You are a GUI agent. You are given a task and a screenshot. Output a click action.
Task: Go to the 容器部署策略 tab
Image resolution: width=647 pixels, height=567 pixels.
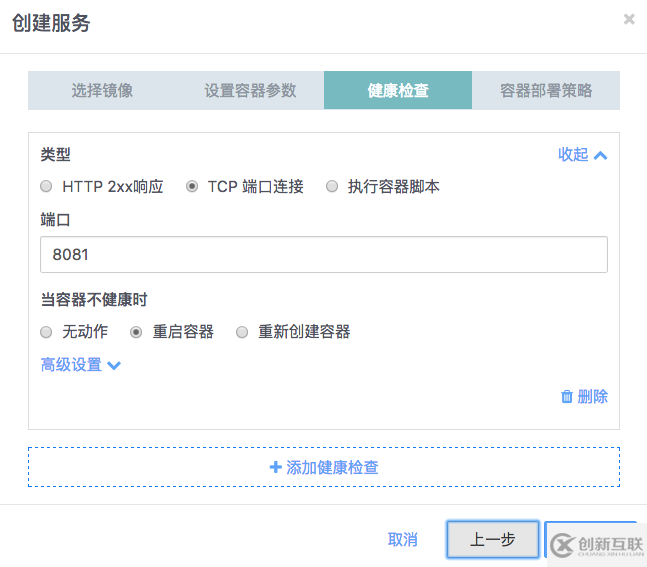[x=546, y=90]
